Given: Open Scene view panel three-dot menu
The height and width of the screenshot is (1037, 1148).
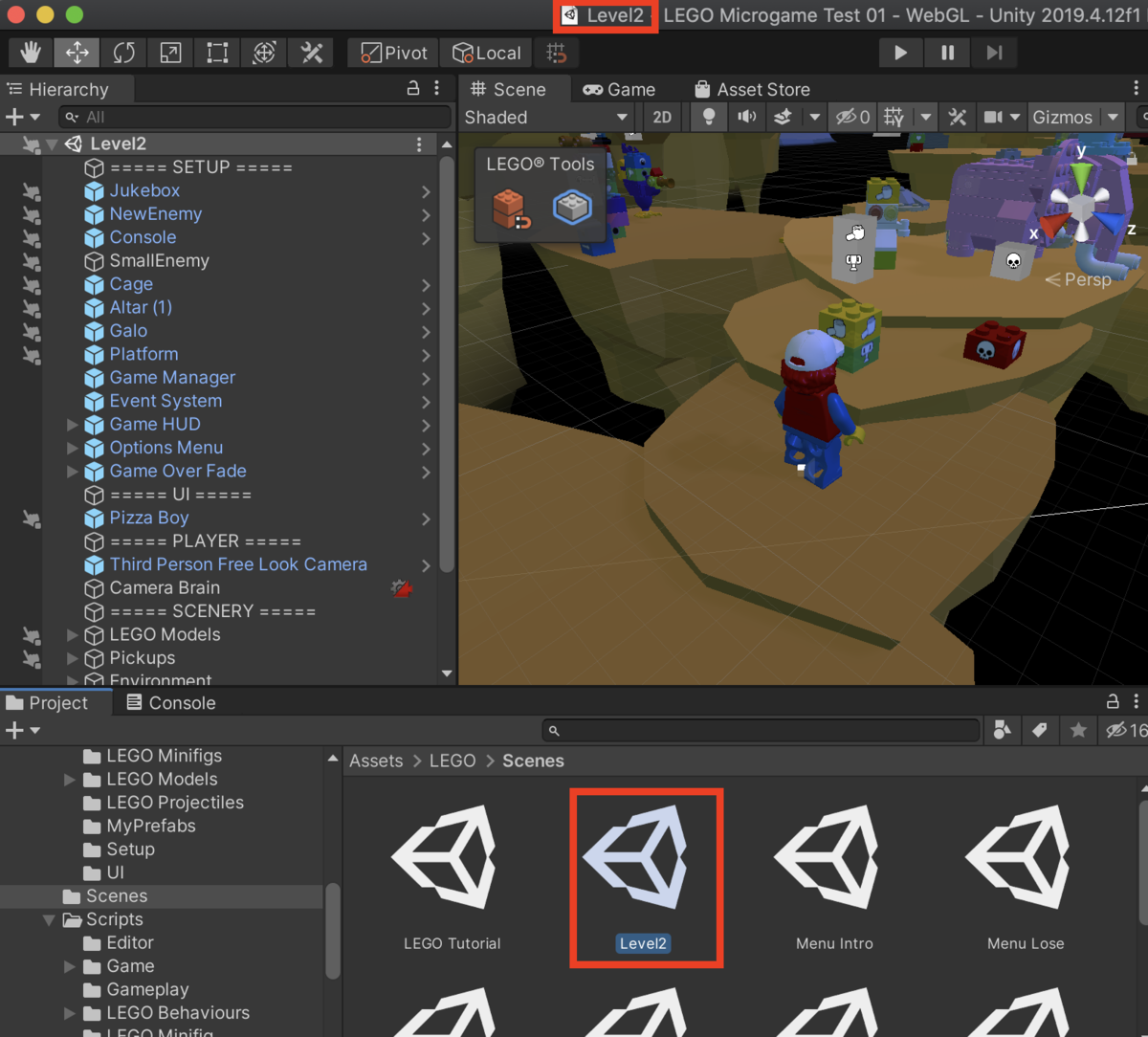Looking at the screenshot, I should [1137, 89].
